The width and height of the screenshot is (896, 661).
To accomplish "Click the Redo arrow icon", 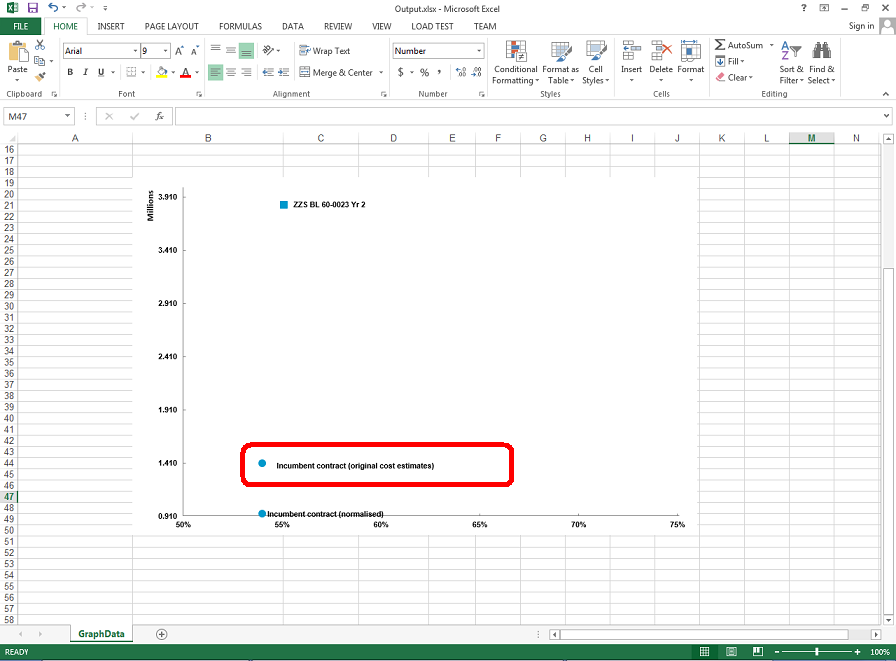I will (81, 8).
